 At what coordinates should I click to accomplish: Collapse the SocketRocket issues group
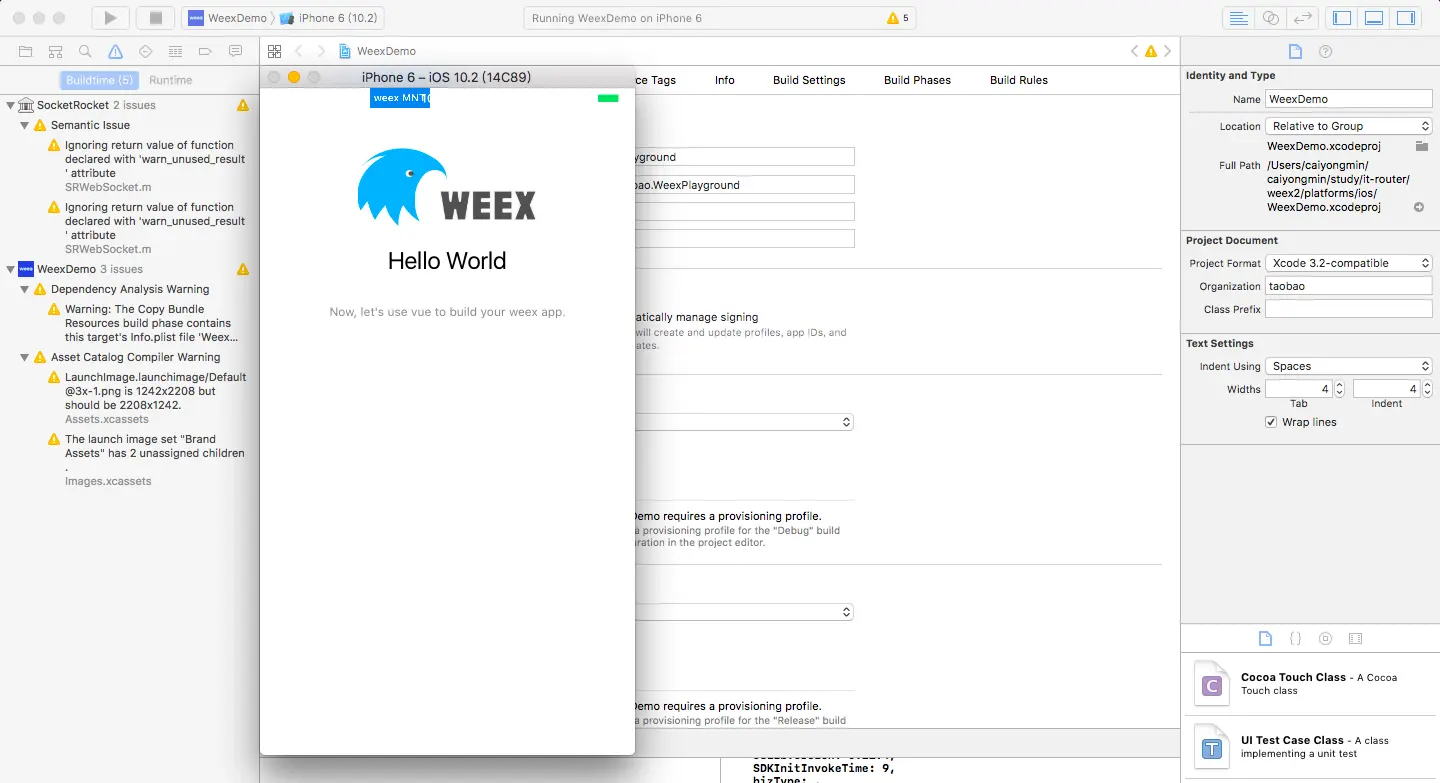[10, 105]
